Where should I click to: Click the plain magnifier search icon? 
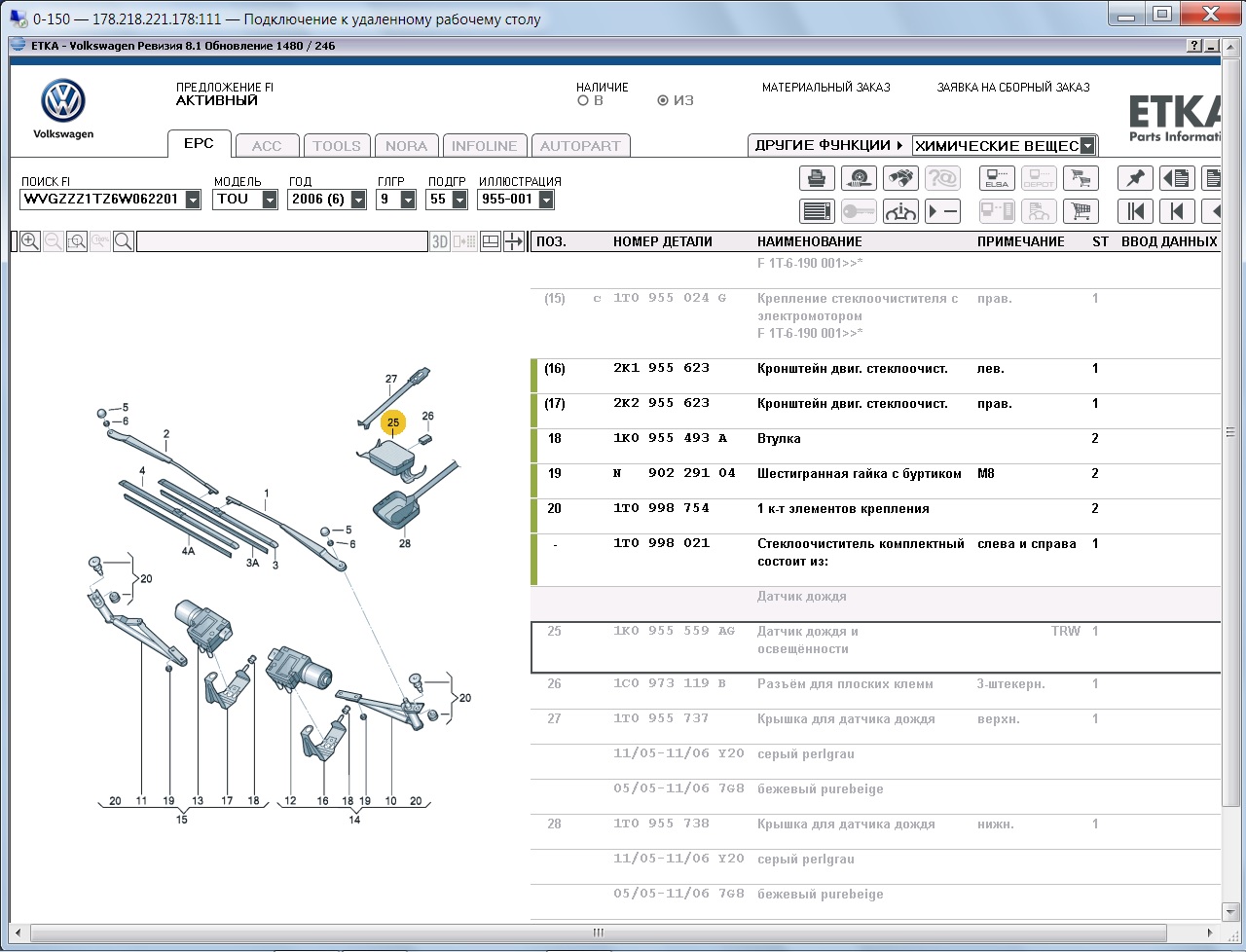[124, 241]
